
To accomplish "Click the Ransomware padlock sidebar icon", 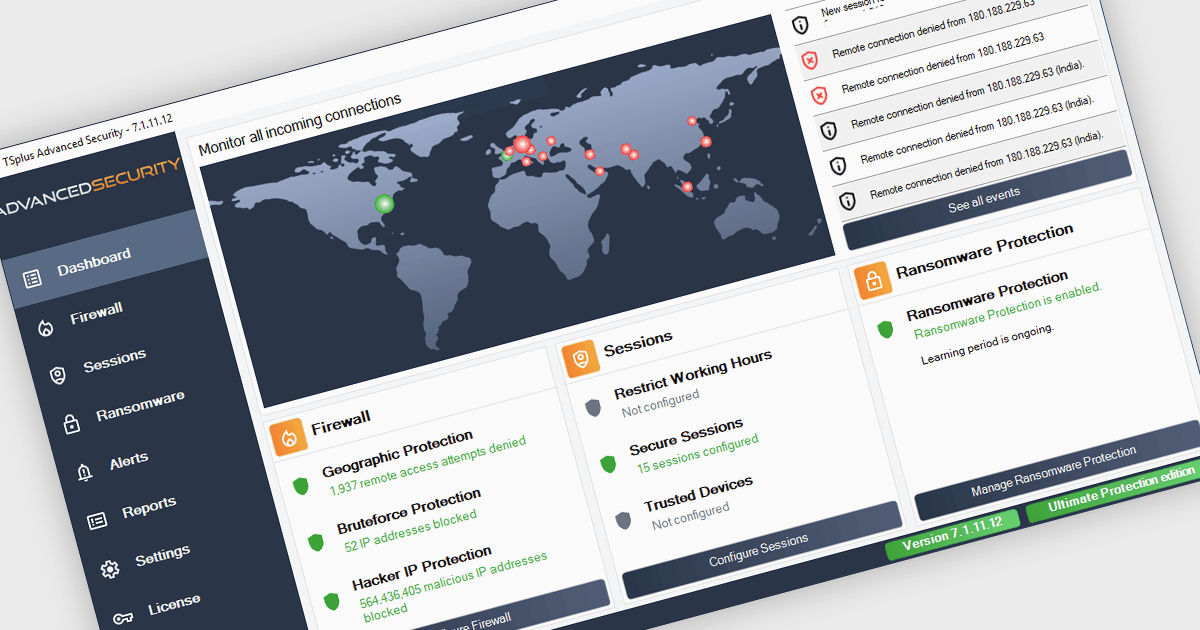I will point(72,424).
